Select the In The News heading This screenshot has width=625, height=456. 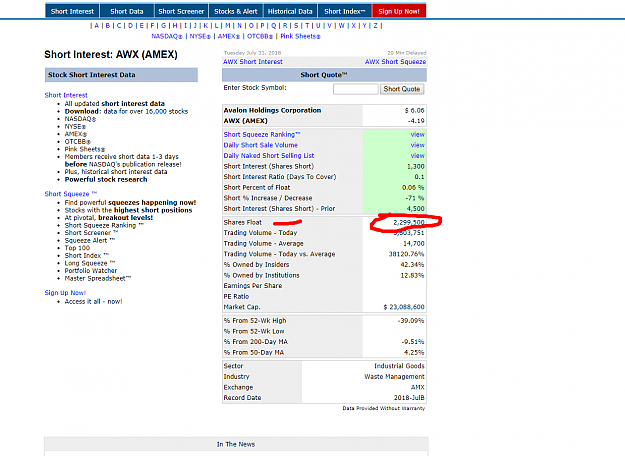pyautogui.click(x=236, y=444)
